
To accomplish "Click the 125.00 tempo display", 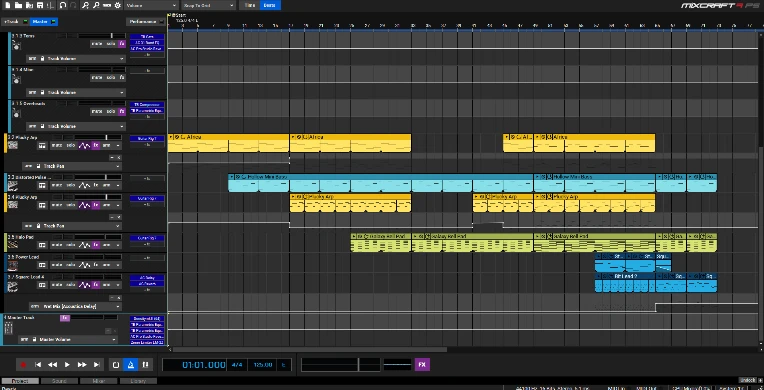I will [x=263, y=365].
